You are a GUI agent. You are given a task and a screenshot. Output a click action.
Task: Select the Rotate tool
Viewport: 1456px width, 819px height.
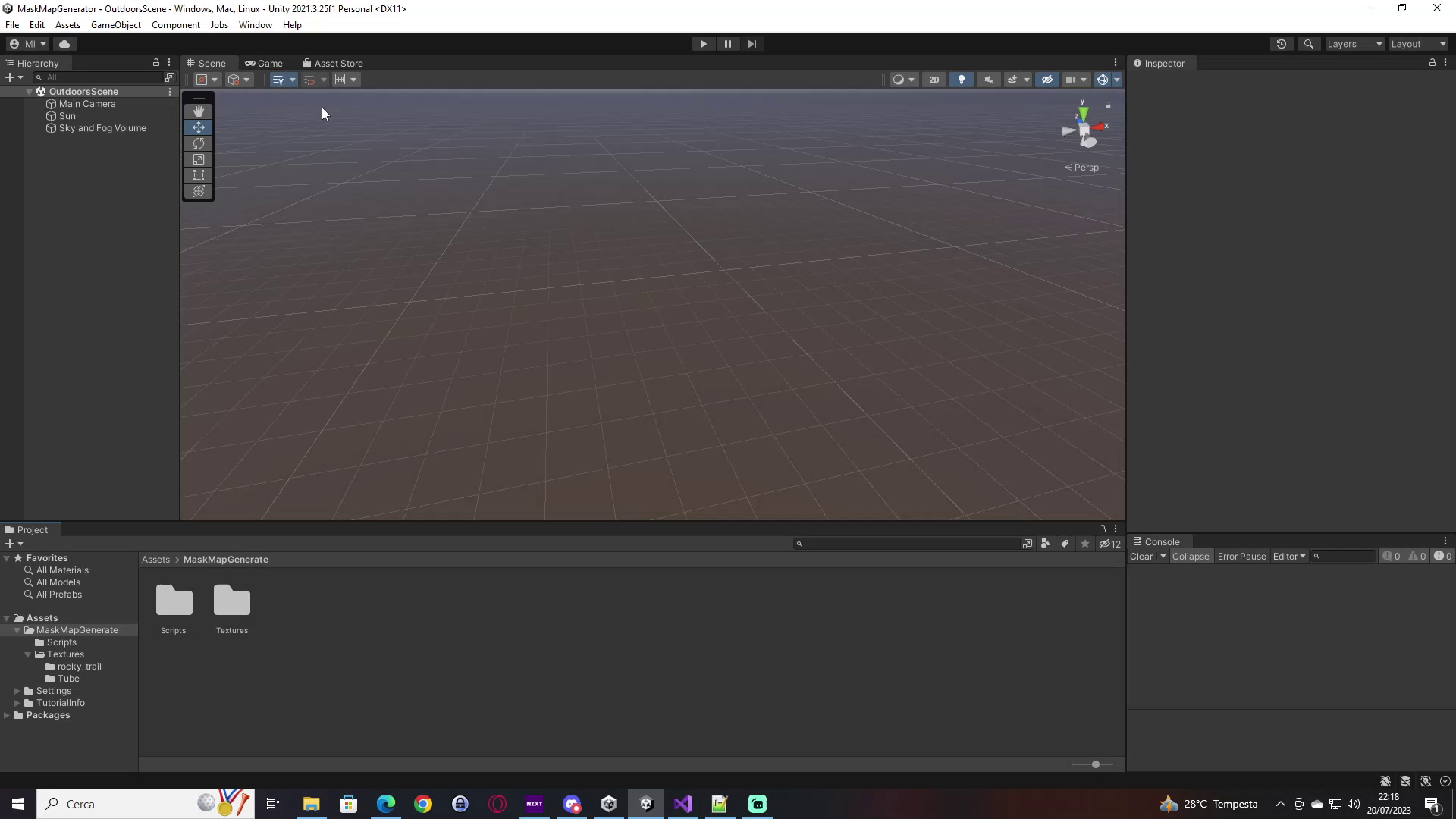tap(199, 143)
